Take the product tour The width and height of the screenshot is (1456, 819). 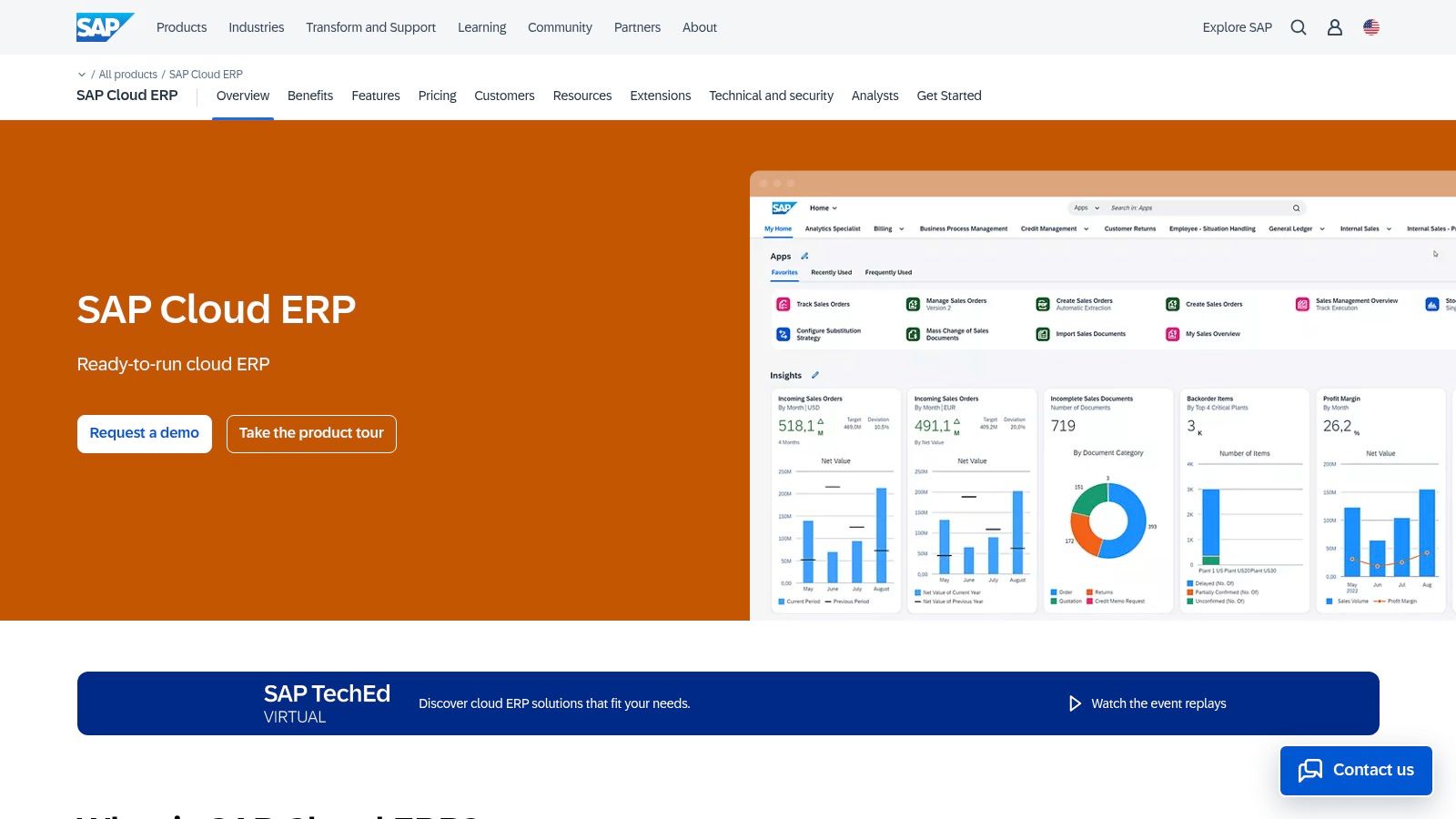pyautogui.click(x=311, y=433)
